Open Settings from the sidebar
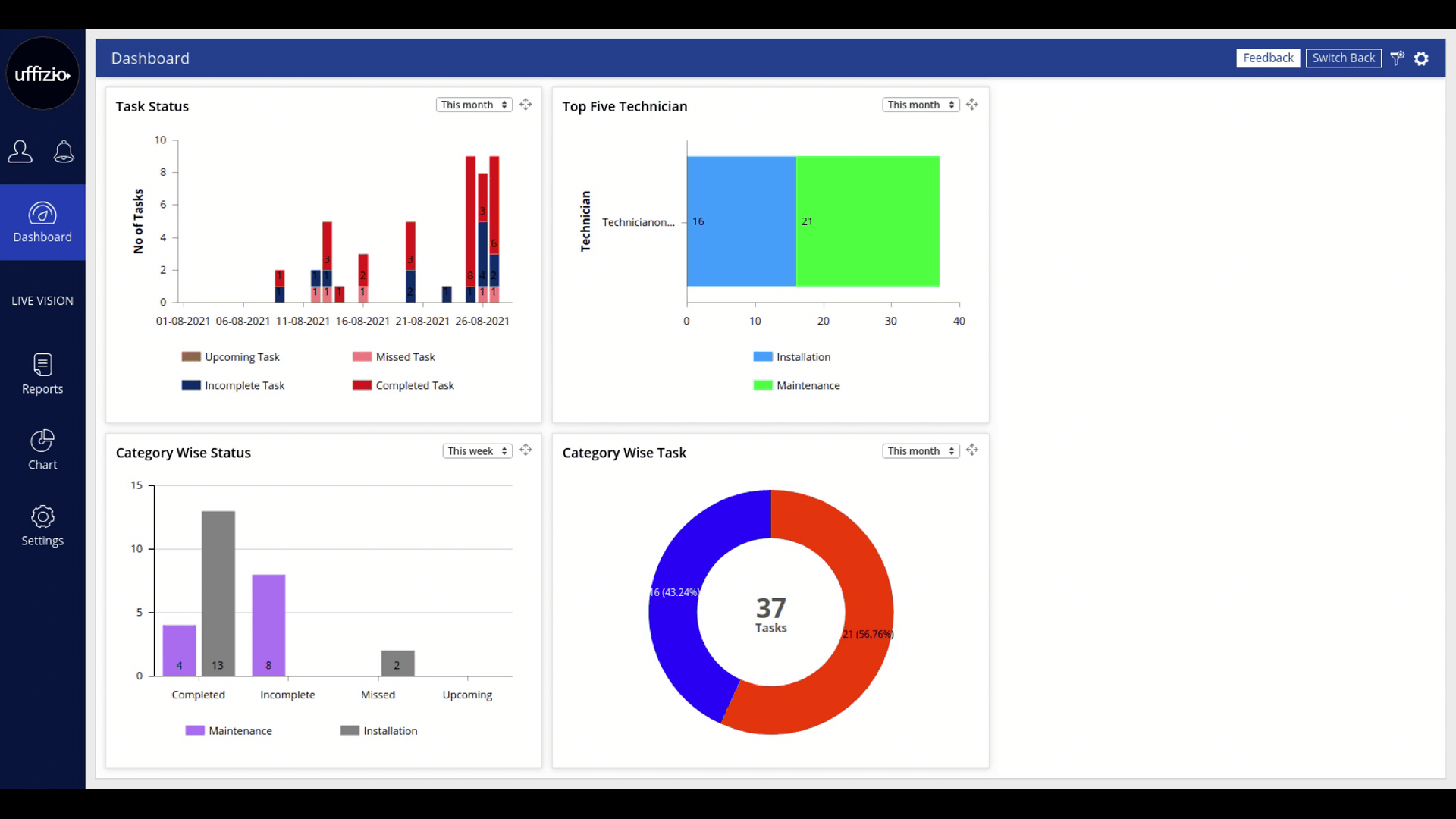 42,526
